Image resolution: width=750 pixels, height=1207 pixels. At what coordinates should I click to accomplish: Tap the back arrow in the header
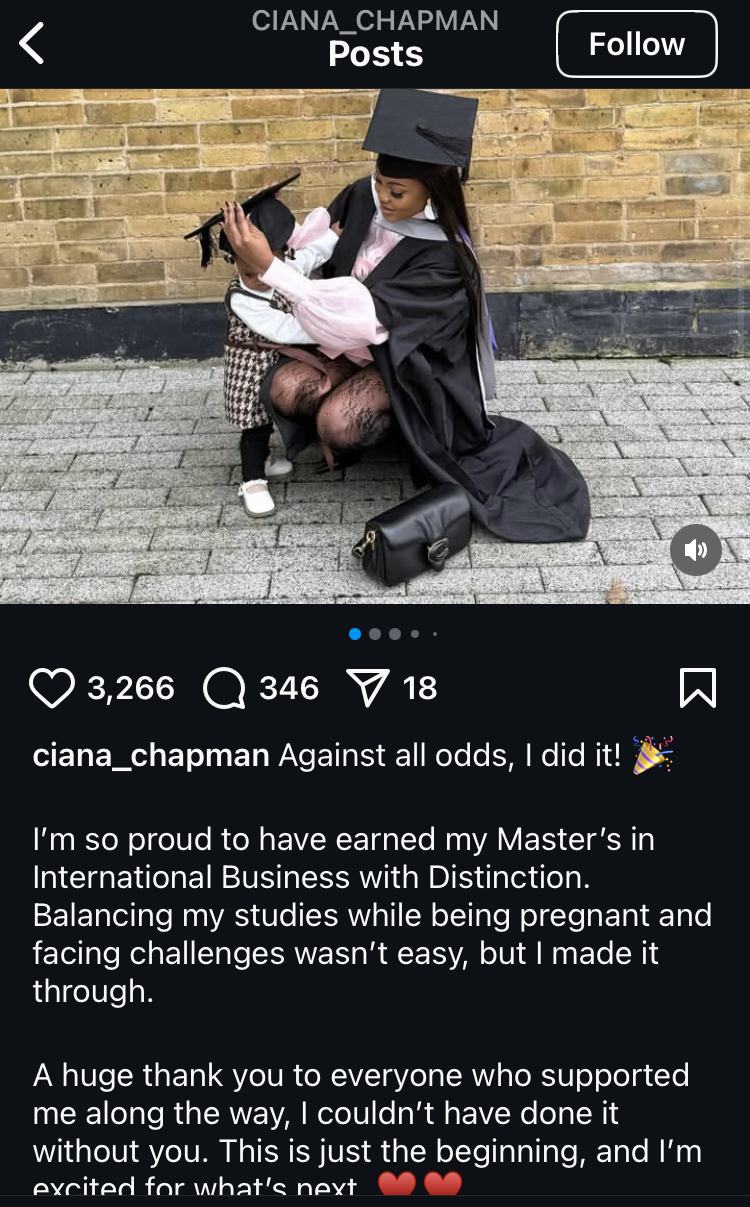[32, 44]
